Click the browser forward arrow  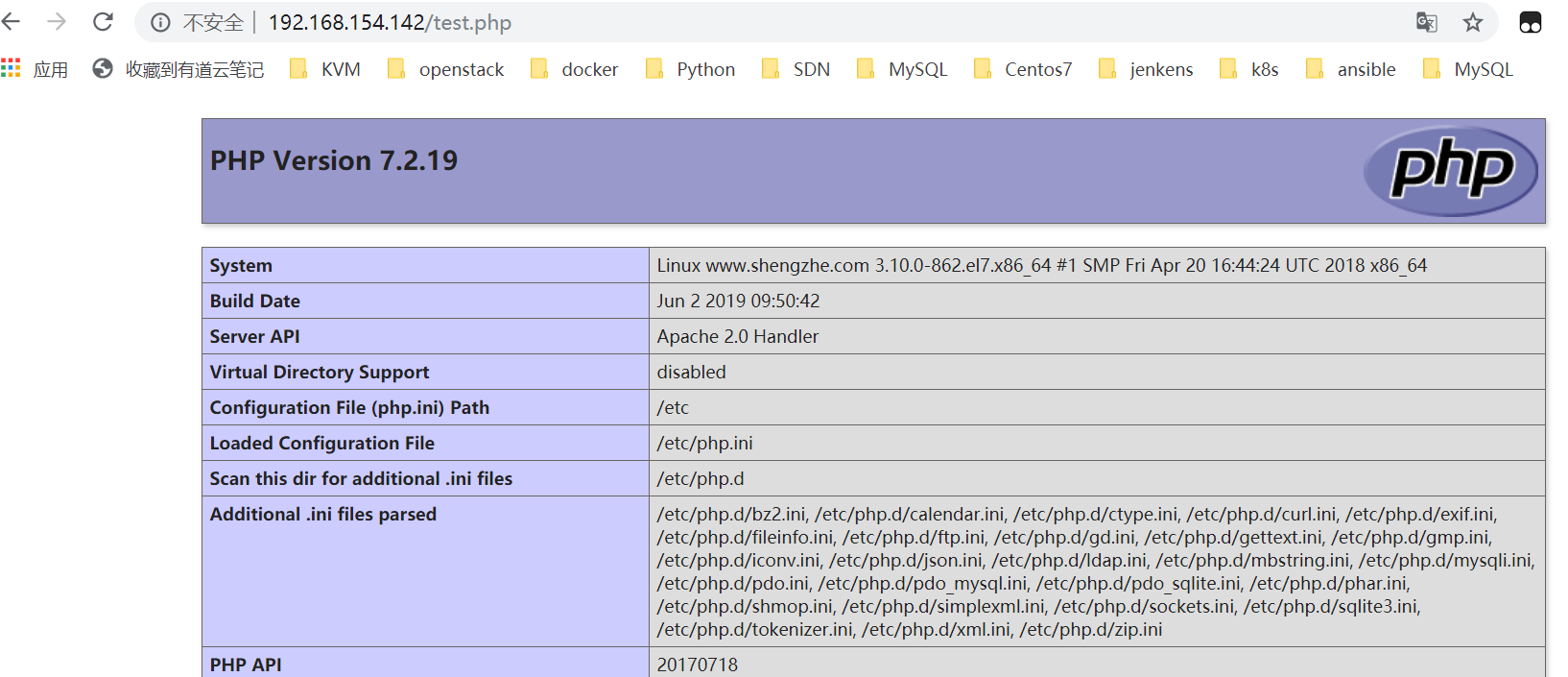[x=57, y=22]
